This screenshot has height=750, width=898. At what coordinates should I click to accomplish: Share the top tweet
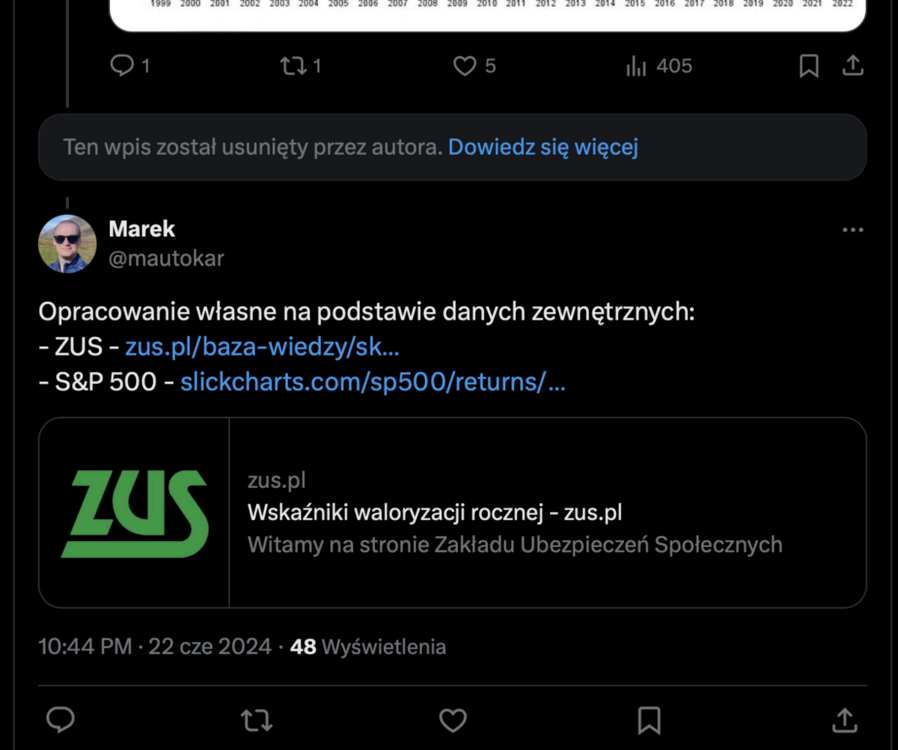tap(852, 65)
